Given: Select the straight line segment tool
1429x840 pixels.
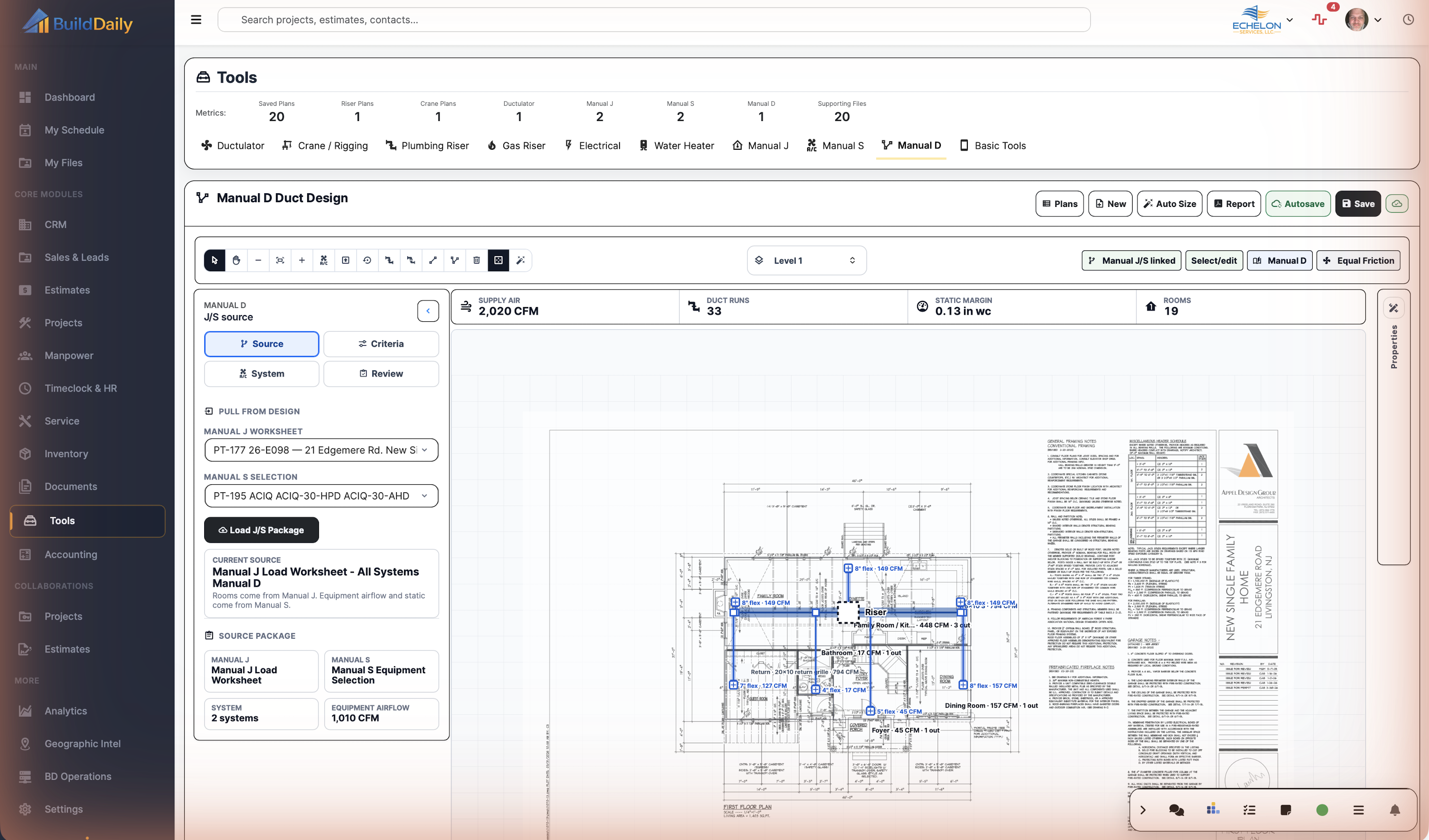Looking at the screenshot, I should [x=433, y=260].
